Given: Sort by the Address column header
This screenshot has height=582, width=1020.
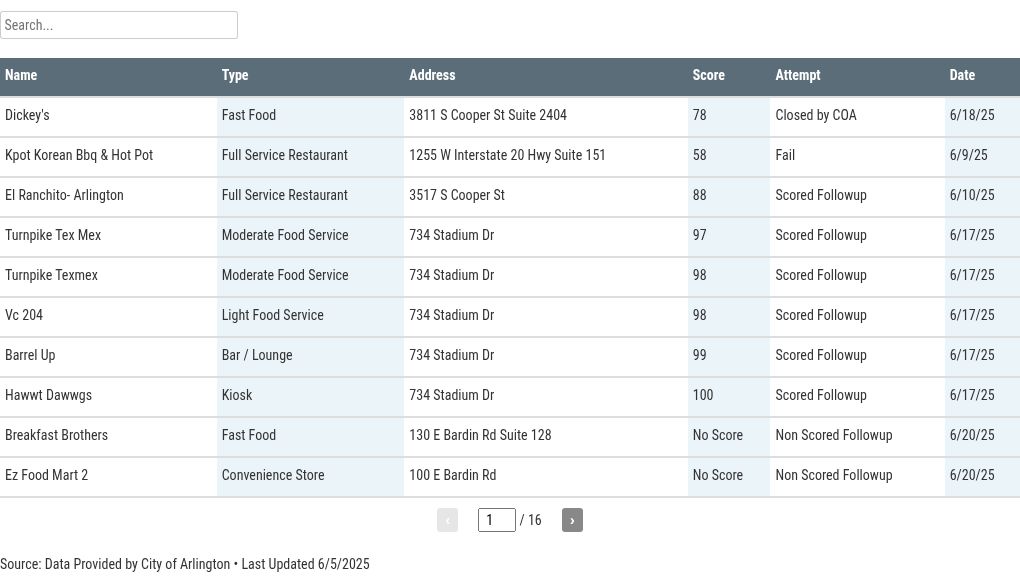Looking at the screenshot, I should (432, 75).
